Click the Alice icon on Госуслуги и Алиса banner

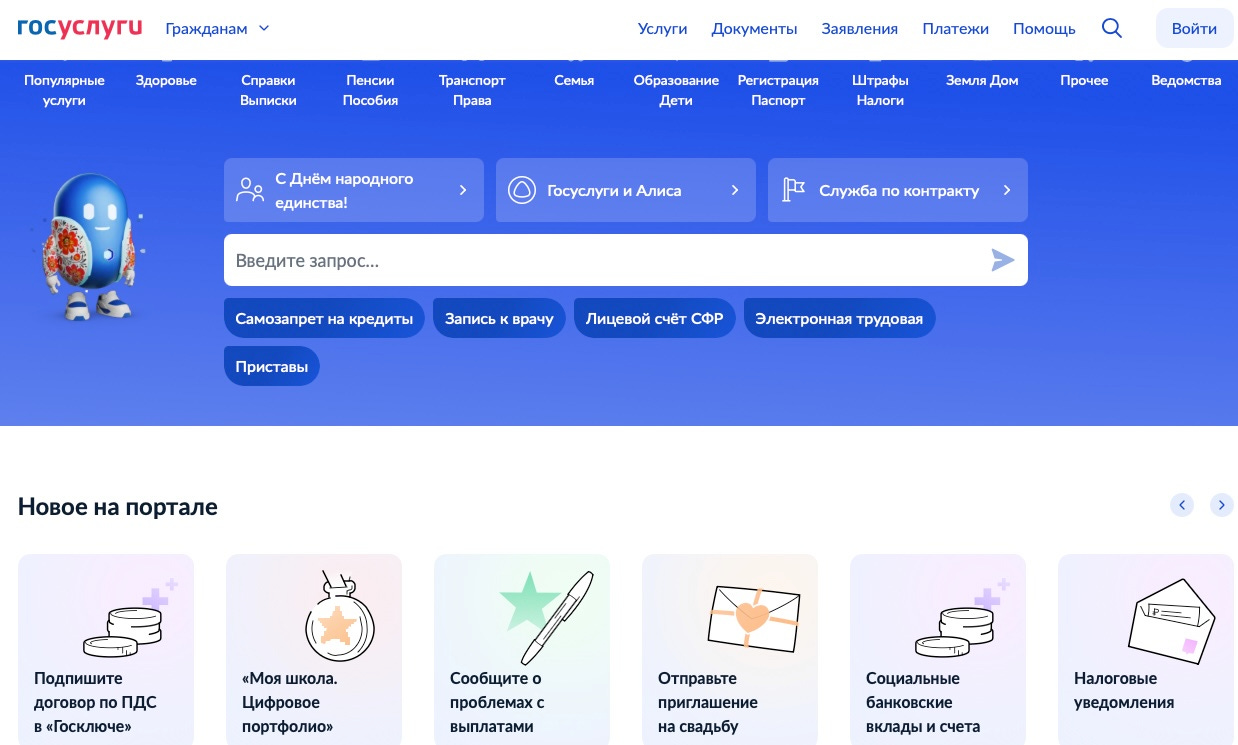coord(522,190)
